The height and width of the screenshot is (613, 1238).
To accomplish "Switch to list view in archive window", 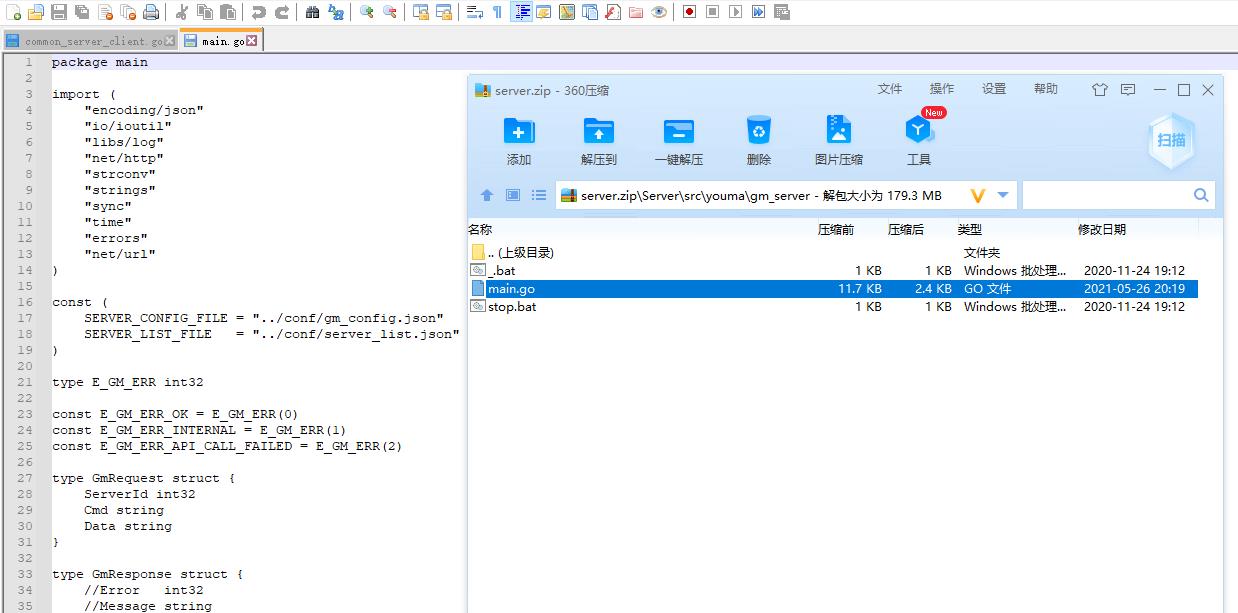I will [x=539, y=195].
